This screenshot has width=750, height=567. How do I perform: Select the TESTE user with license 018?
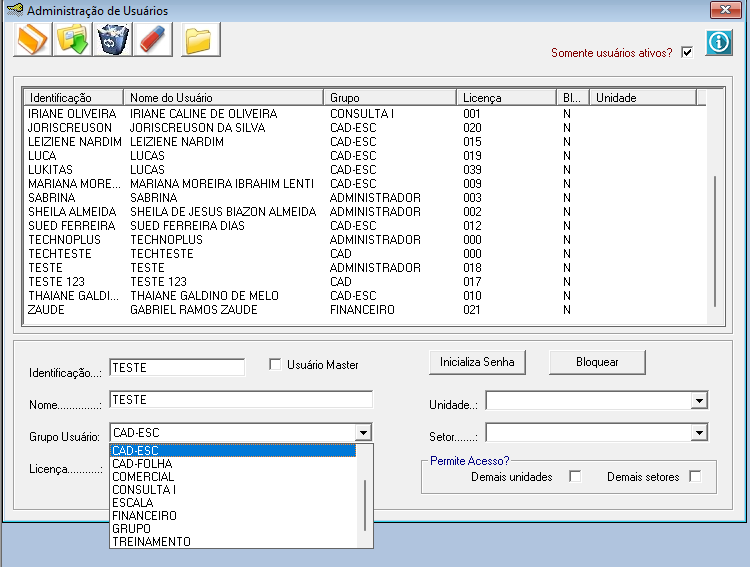pos(365,267)
